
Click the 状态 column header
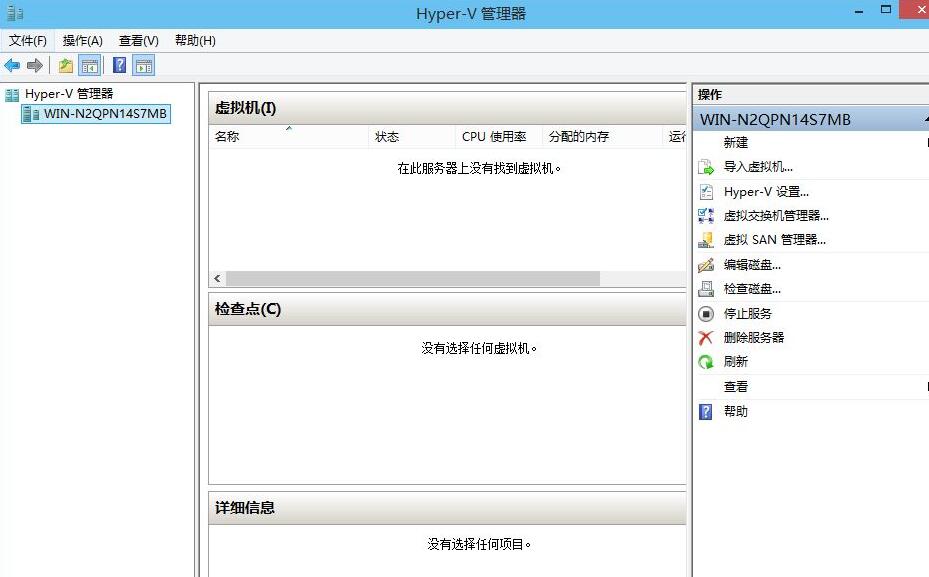point(411,136)
